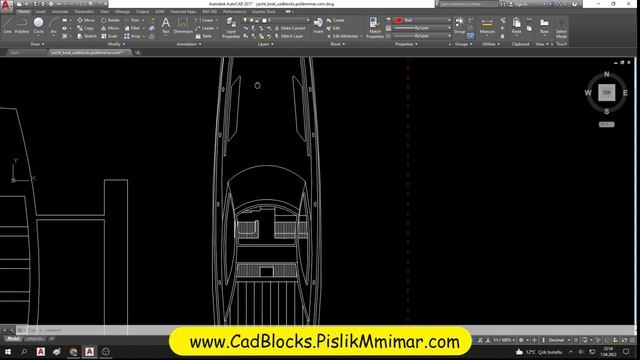Open the AutoCAD application menu logo
This screenshot has height=360, width=640.
6,6
